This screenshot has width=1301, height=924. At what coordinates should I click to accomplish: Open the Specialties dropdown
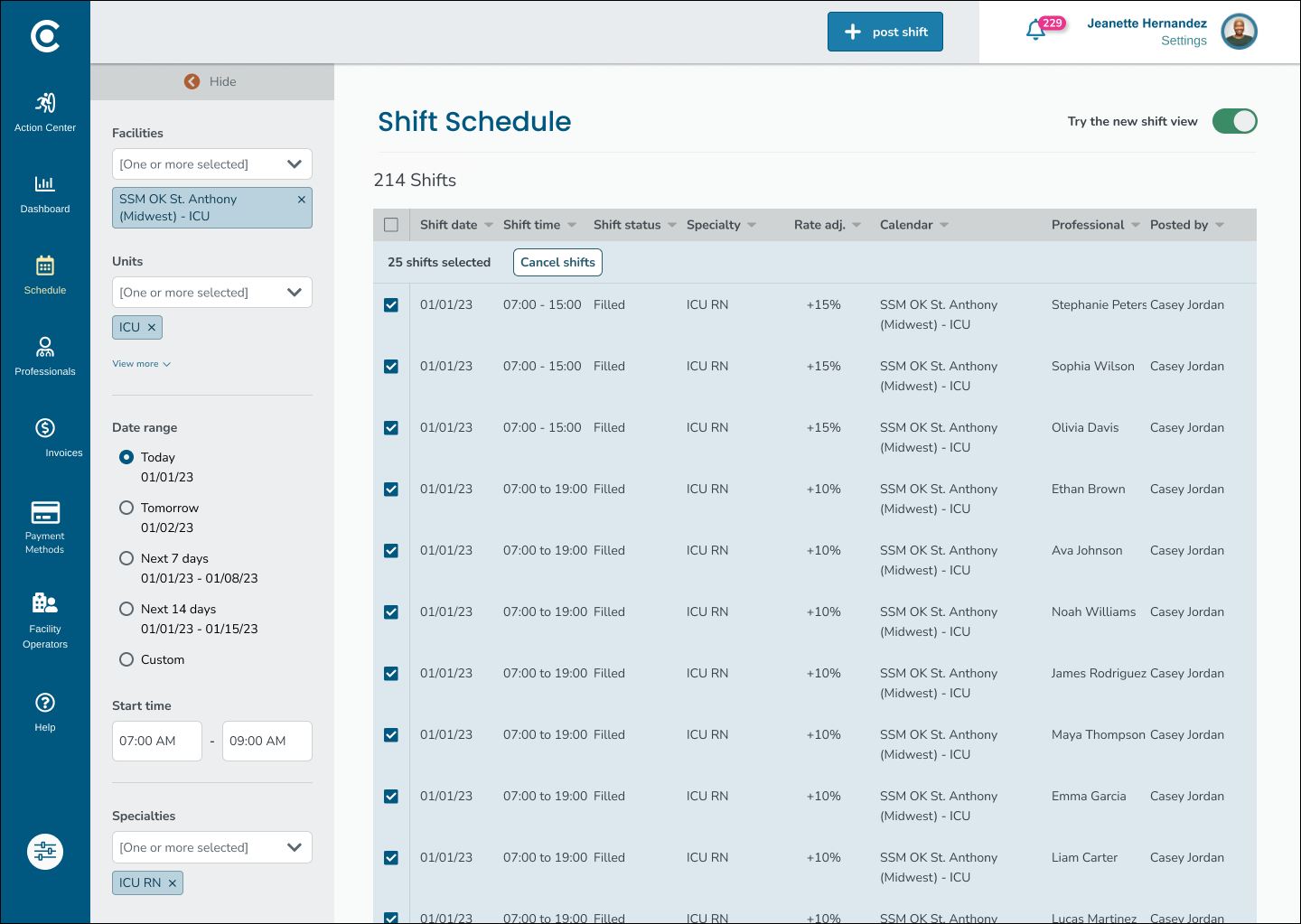click(x=212, y=847)
